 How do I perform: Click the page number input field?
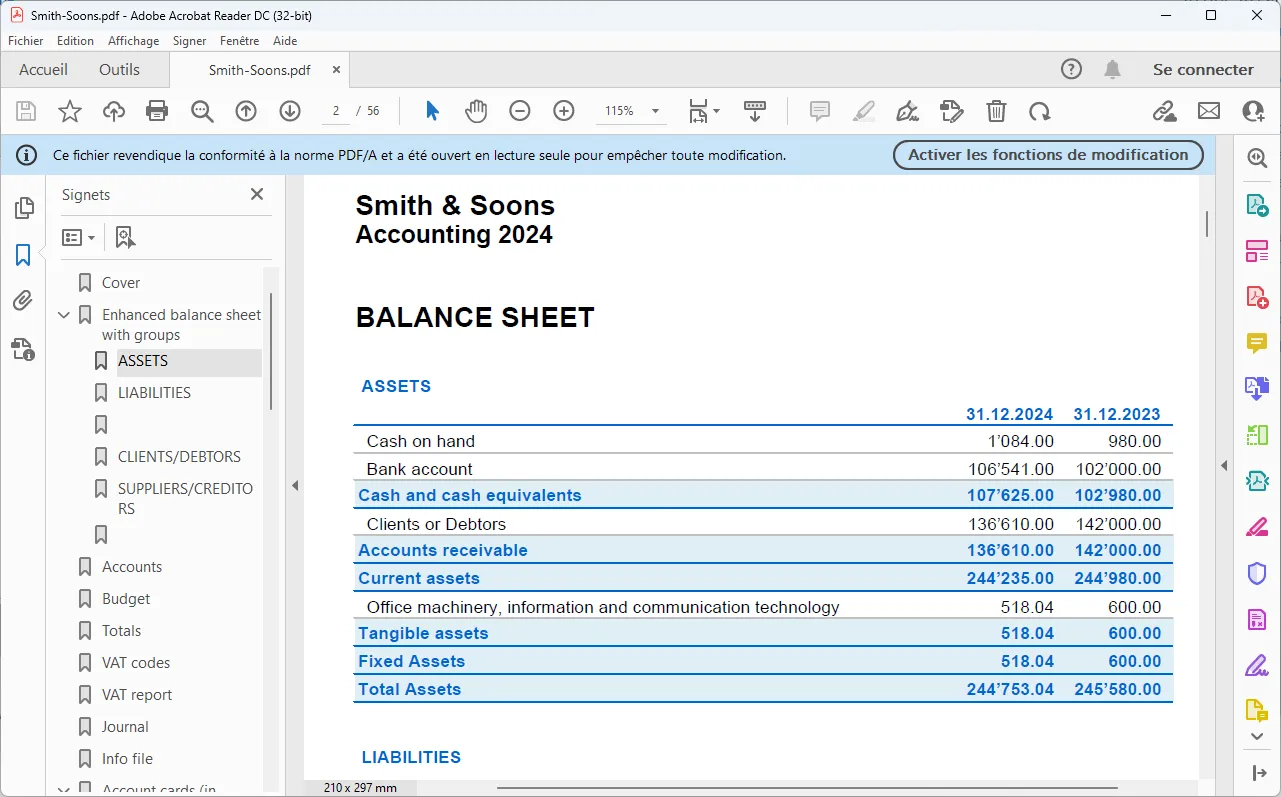336,111
